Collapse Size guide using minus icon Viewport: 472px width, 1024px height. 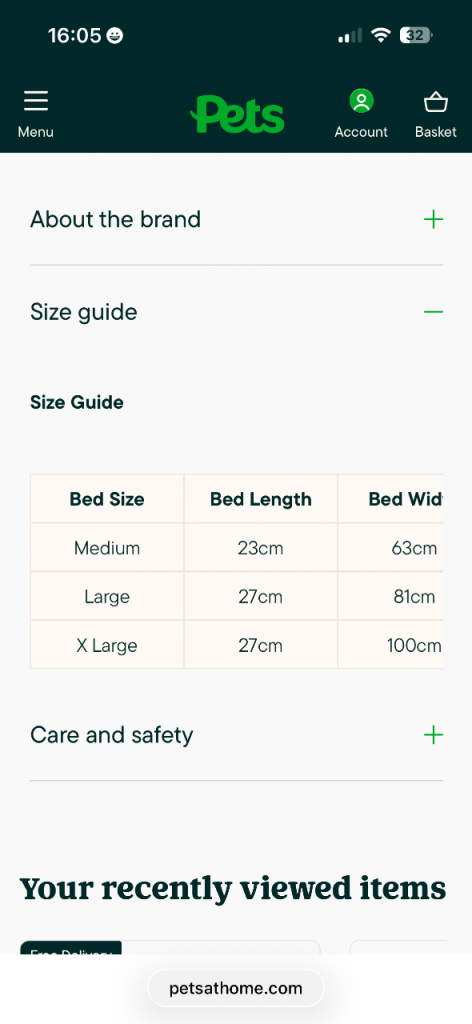coord(433,312)
